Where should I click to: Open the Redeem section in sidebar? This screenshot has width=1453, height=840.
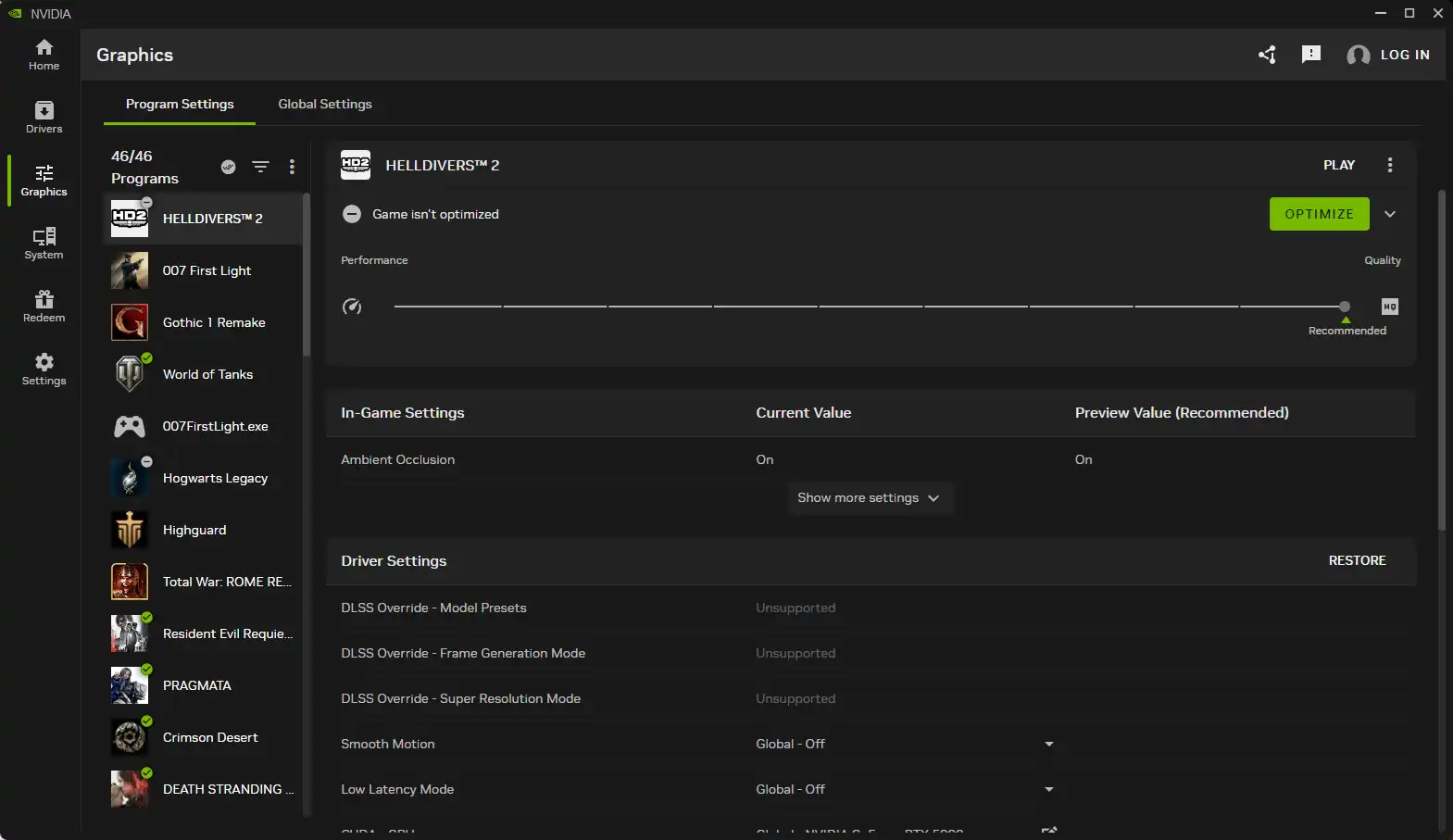click(x=44, y=307)
